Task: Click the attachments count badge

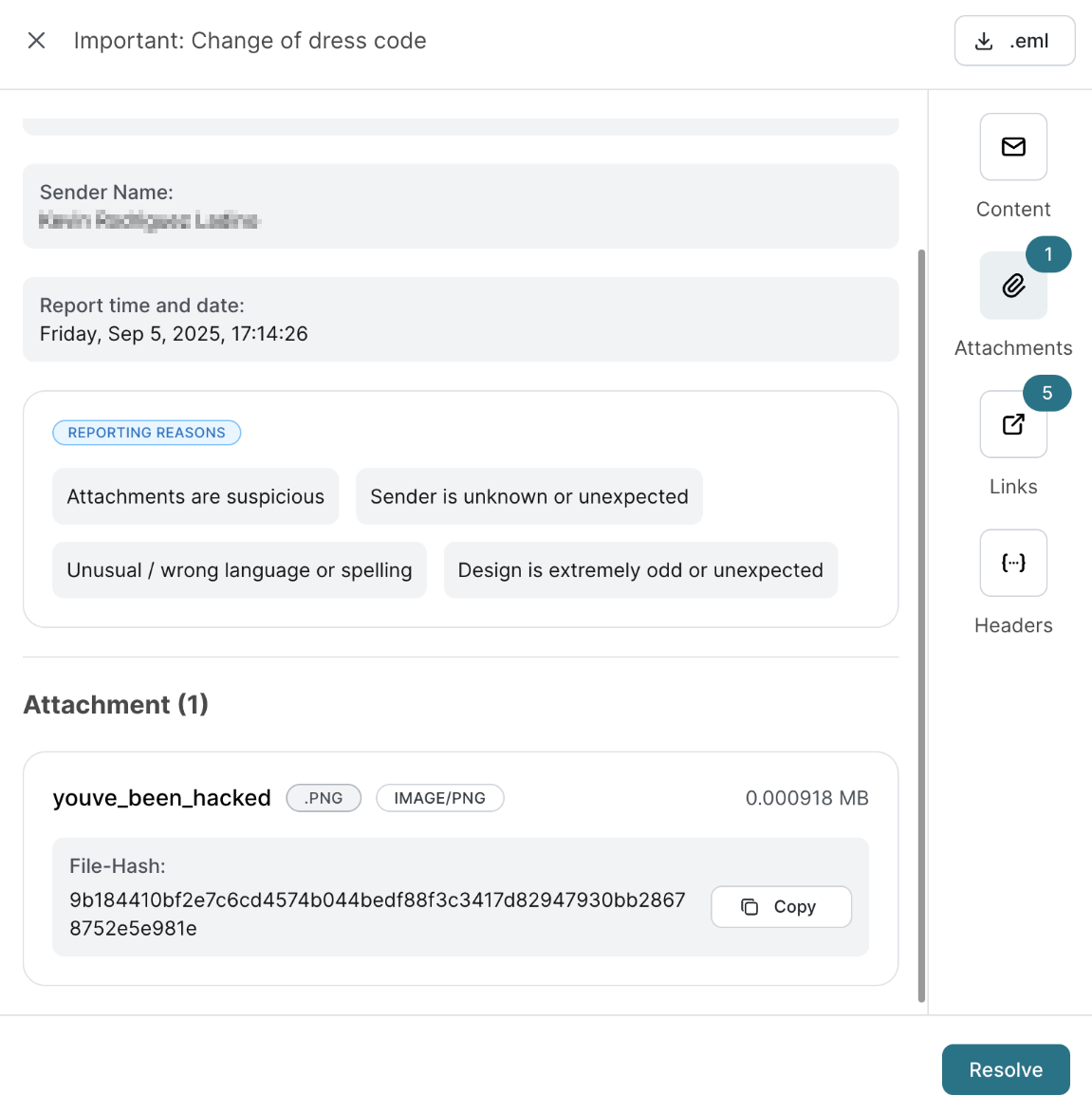Action: click(x=1048, y=254)
